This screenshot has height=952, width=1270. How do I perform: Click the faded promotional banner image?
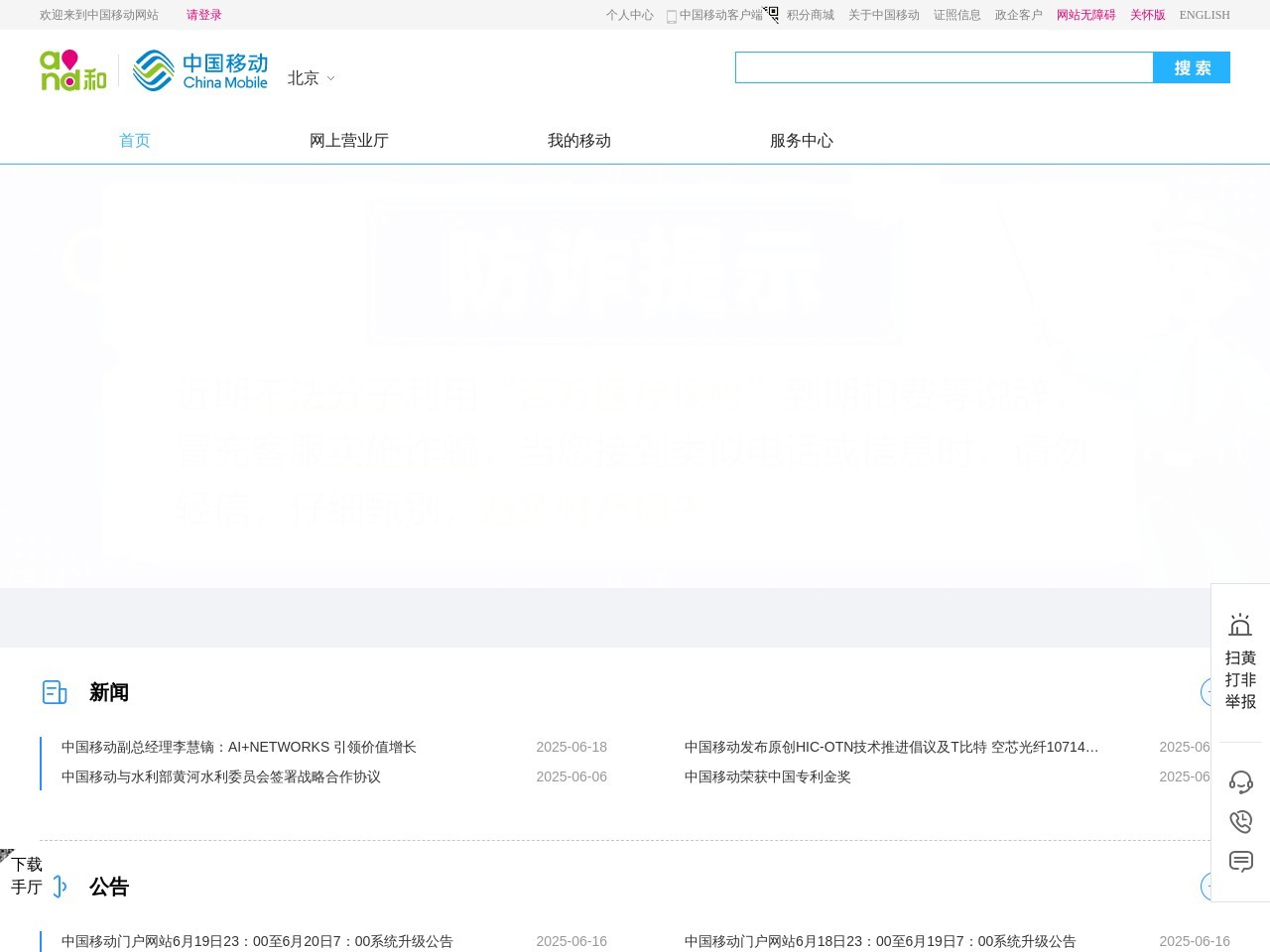pos(635,377)
